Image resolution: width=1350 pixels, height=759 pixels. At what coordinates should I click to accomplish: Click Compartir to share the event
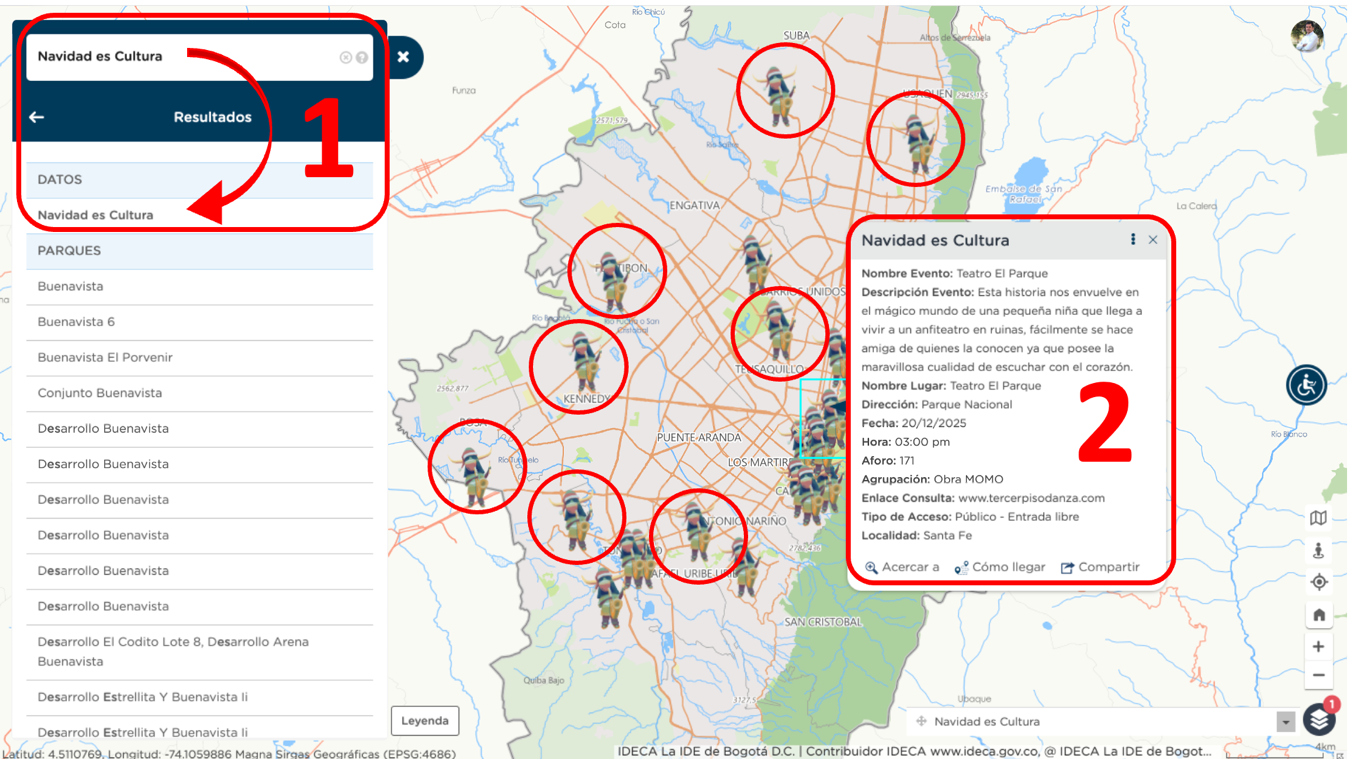click(1099, 567)
